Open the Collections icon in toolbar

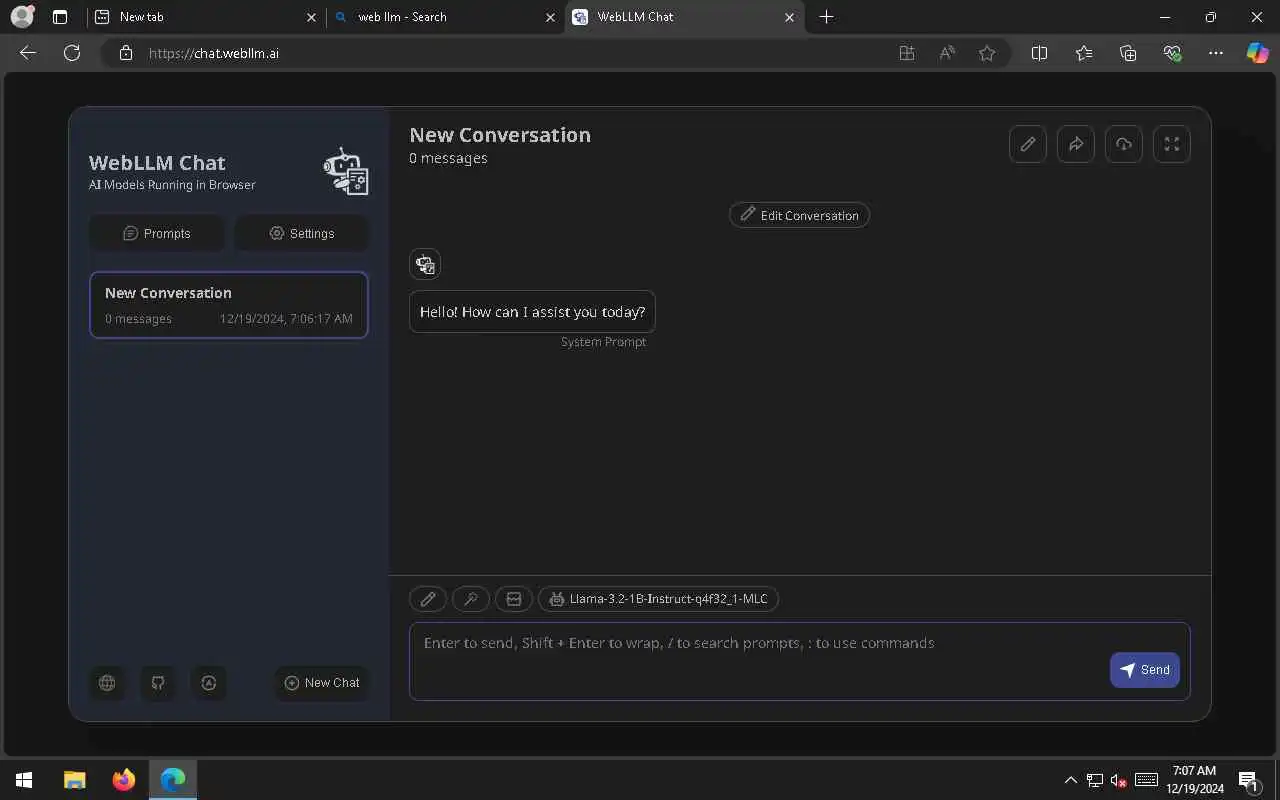(x=1128, y=53)
